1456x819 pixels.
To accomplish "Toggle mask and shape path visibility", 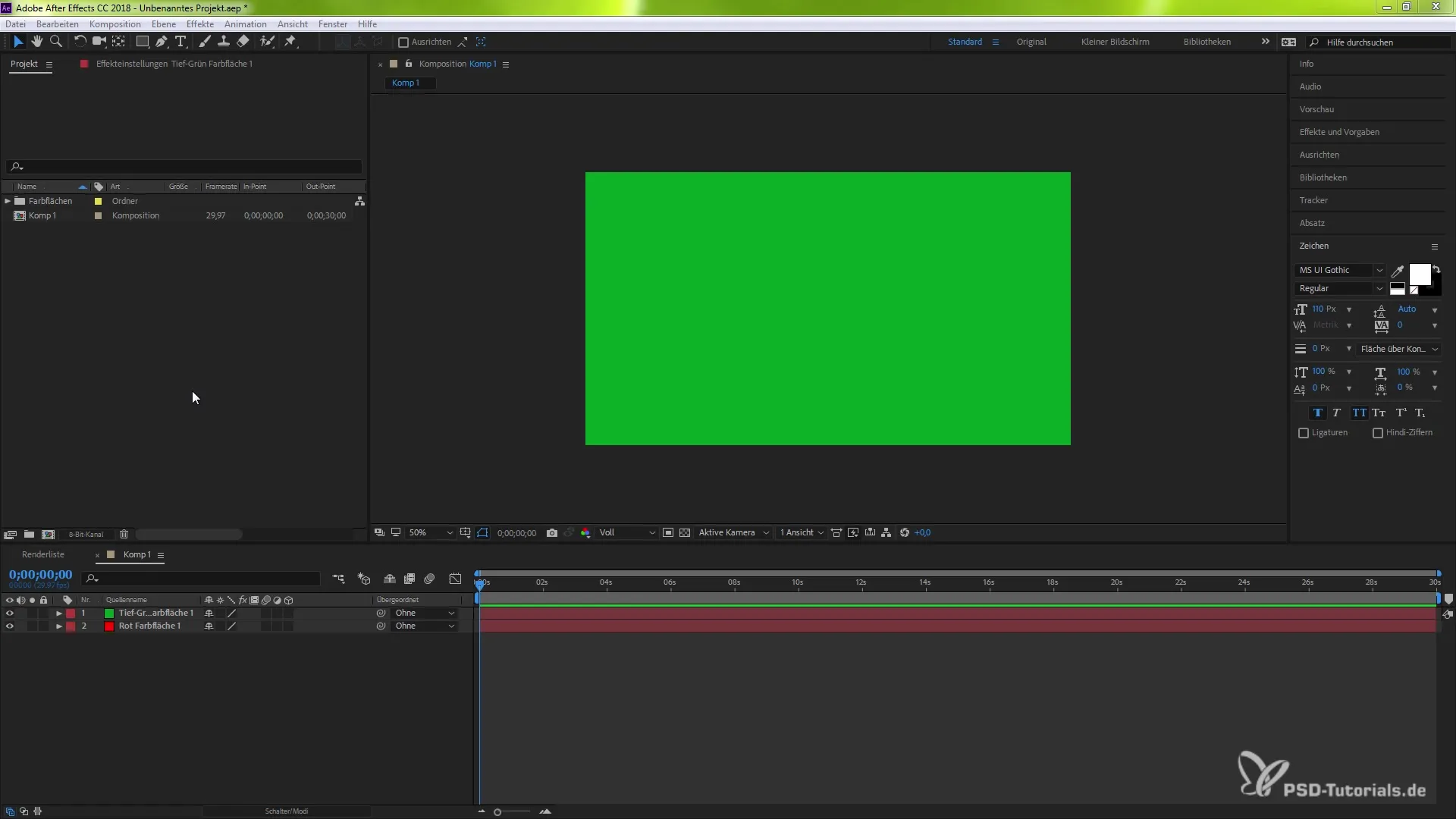I will [483, 533].
